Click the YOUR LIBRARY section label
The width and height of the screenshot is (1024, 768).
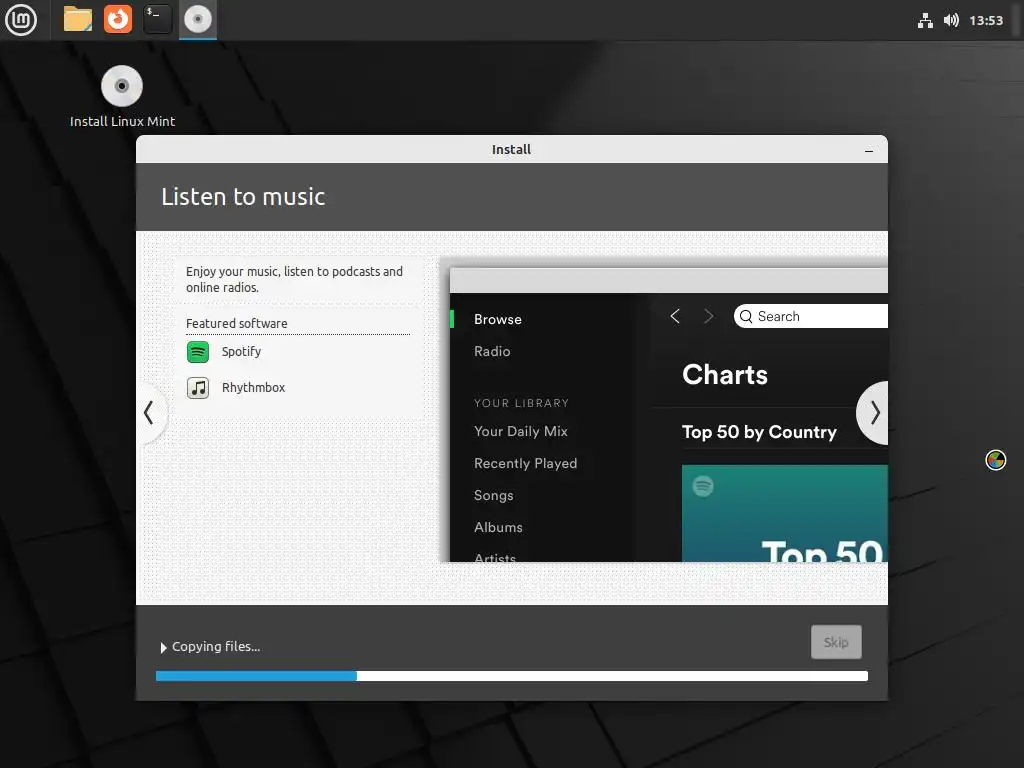[x=521, y=403]
